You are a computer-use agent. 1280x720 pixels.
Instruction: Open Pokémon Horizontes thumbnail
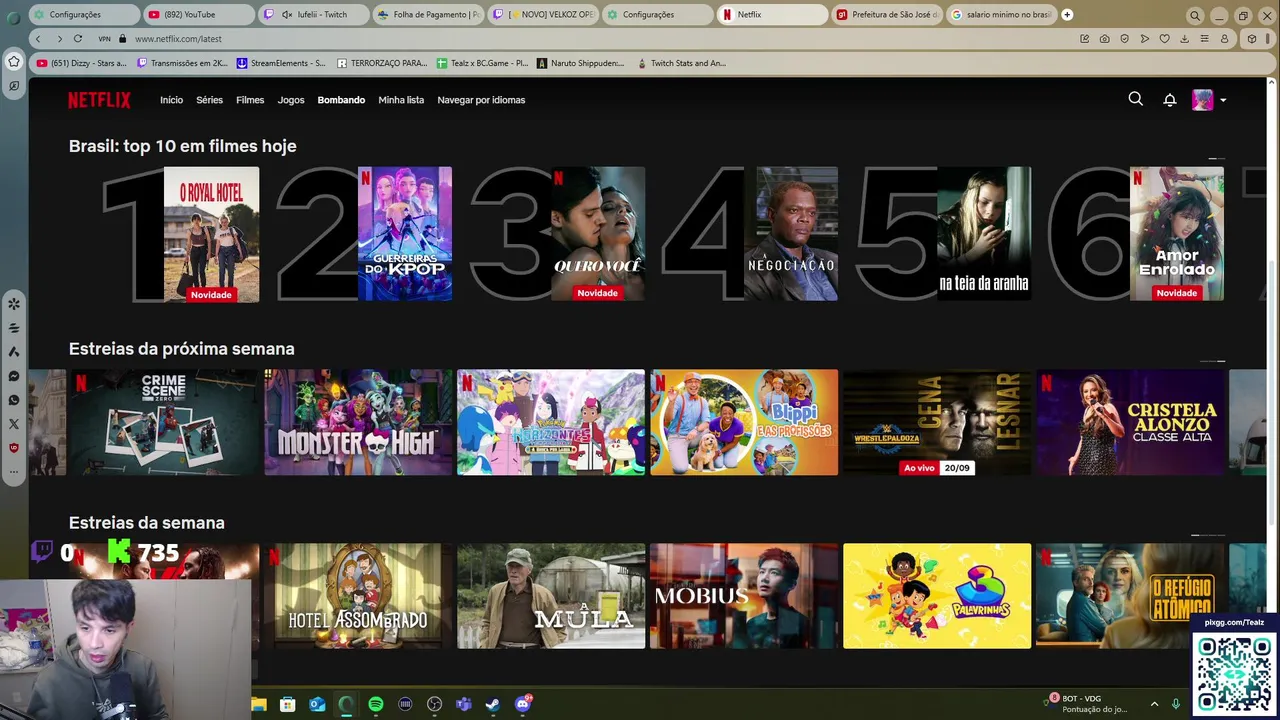(551, 422)
